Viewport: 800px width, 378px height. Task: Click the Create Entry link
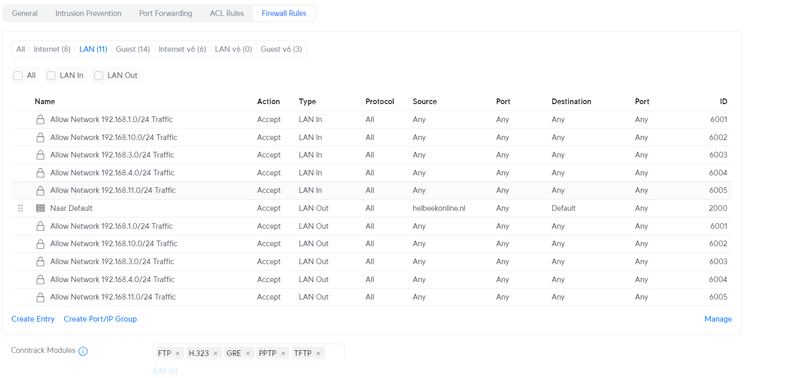tap(33, 319)
